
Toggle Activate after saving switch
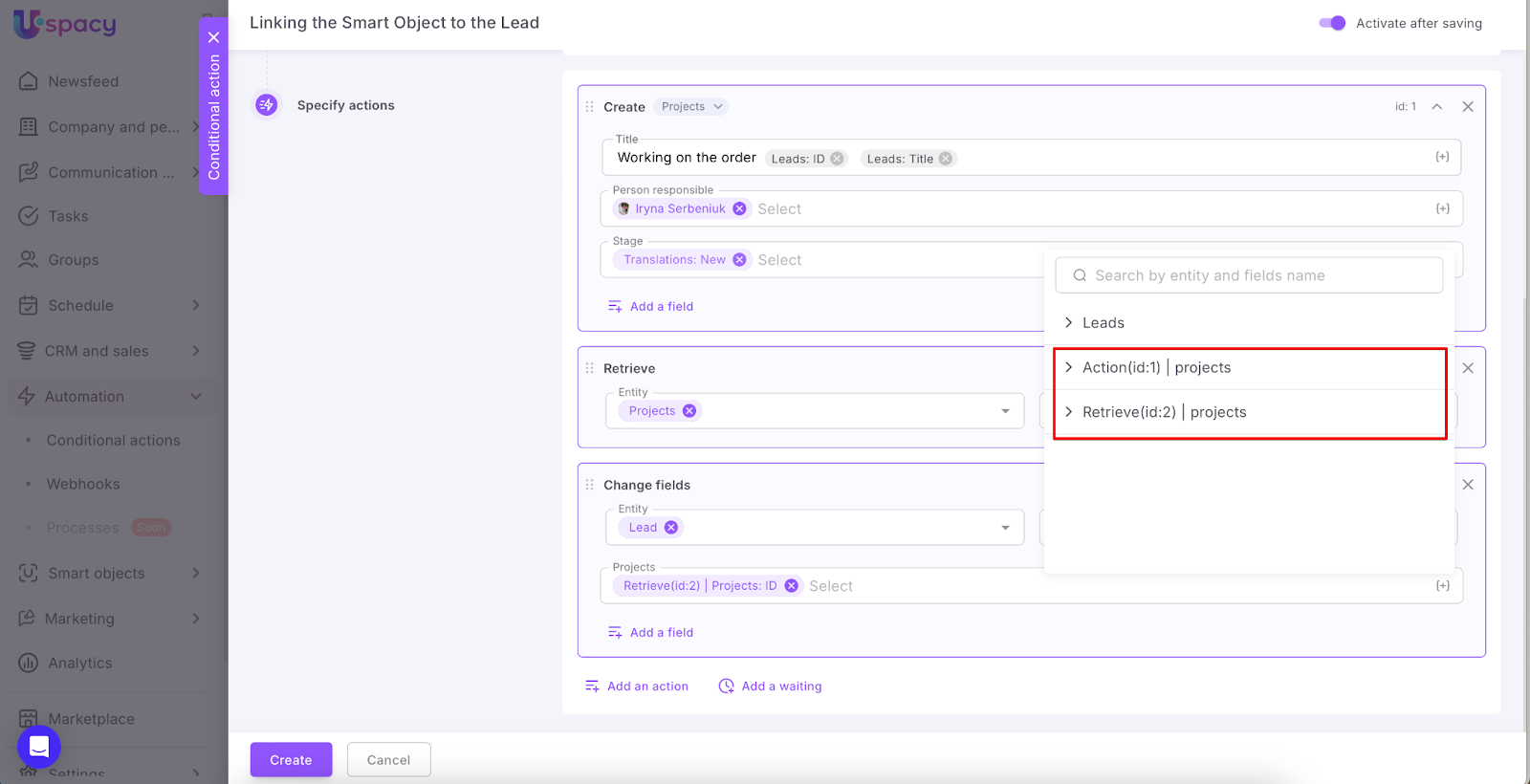pyautogui.click(x=1332, y=23)
